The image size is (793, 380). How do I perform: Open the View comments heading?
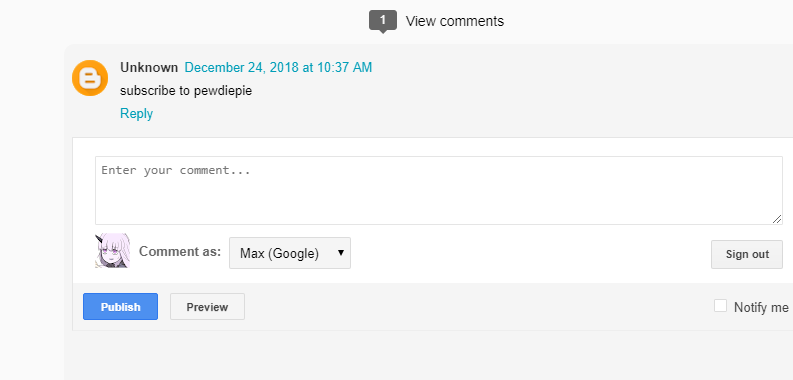pos(455,21)
